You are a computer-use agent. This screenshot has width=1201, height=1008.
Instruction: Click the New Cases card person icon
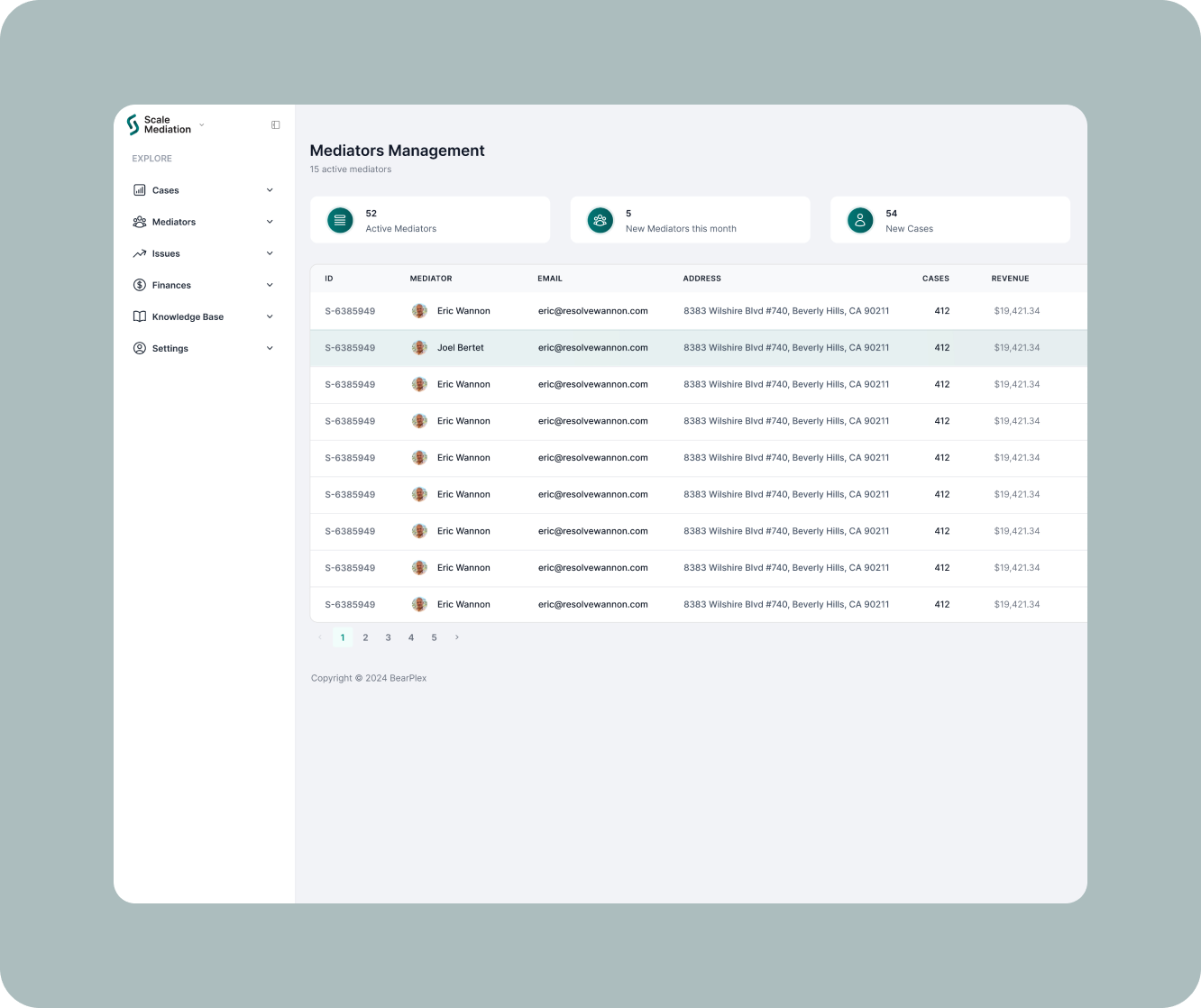pos(860,220)
